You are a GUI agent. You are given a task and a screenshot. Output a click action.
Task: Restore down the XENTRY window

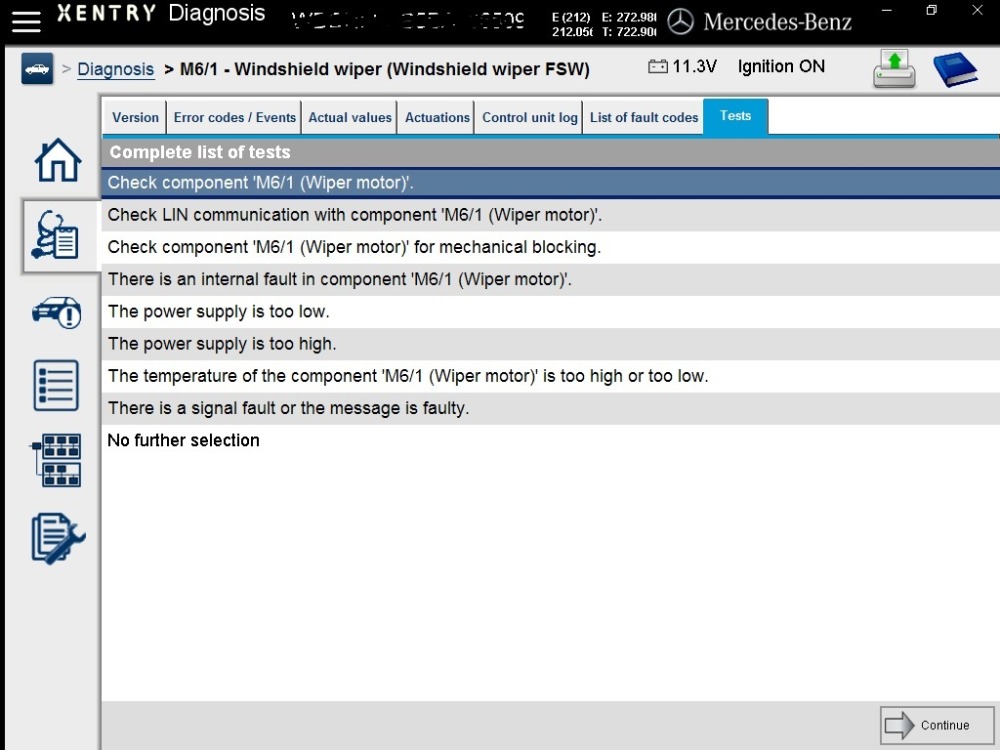(x=932, y=10)
